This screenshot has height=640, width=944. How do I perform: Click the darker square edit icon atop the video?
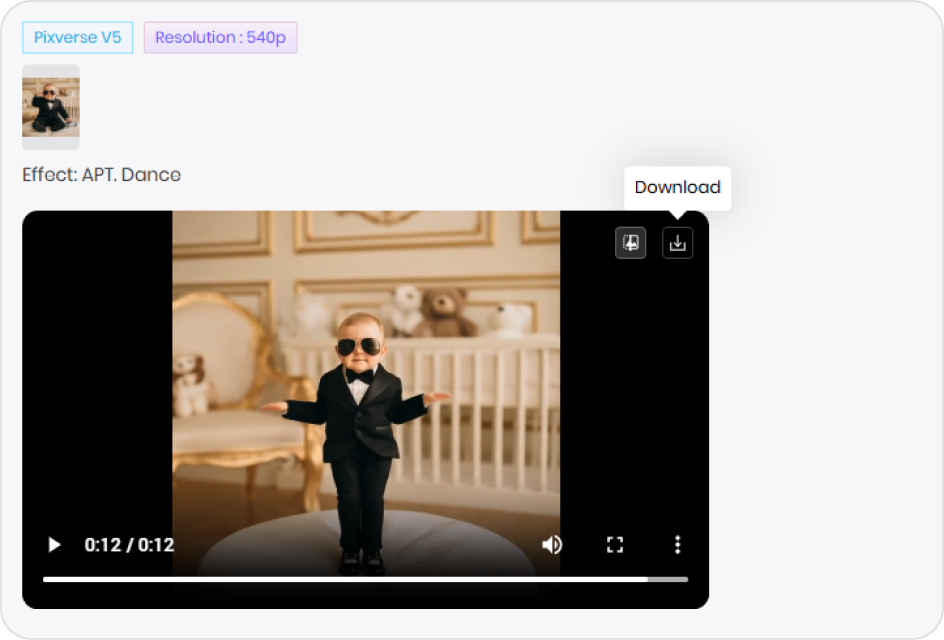630,242
